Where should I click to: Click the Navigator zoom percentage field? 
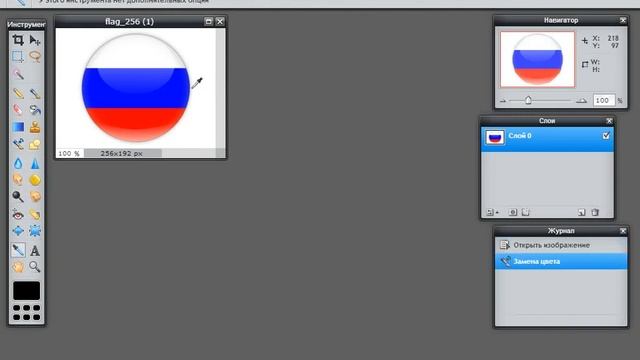[603, 100]
